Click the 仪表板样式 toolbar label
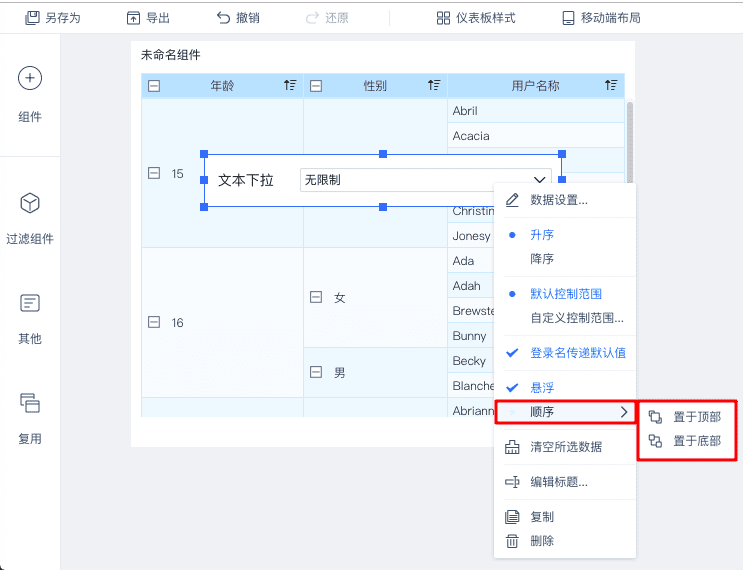The height and width of the screenshot is (570, 743). pos(486,18)
